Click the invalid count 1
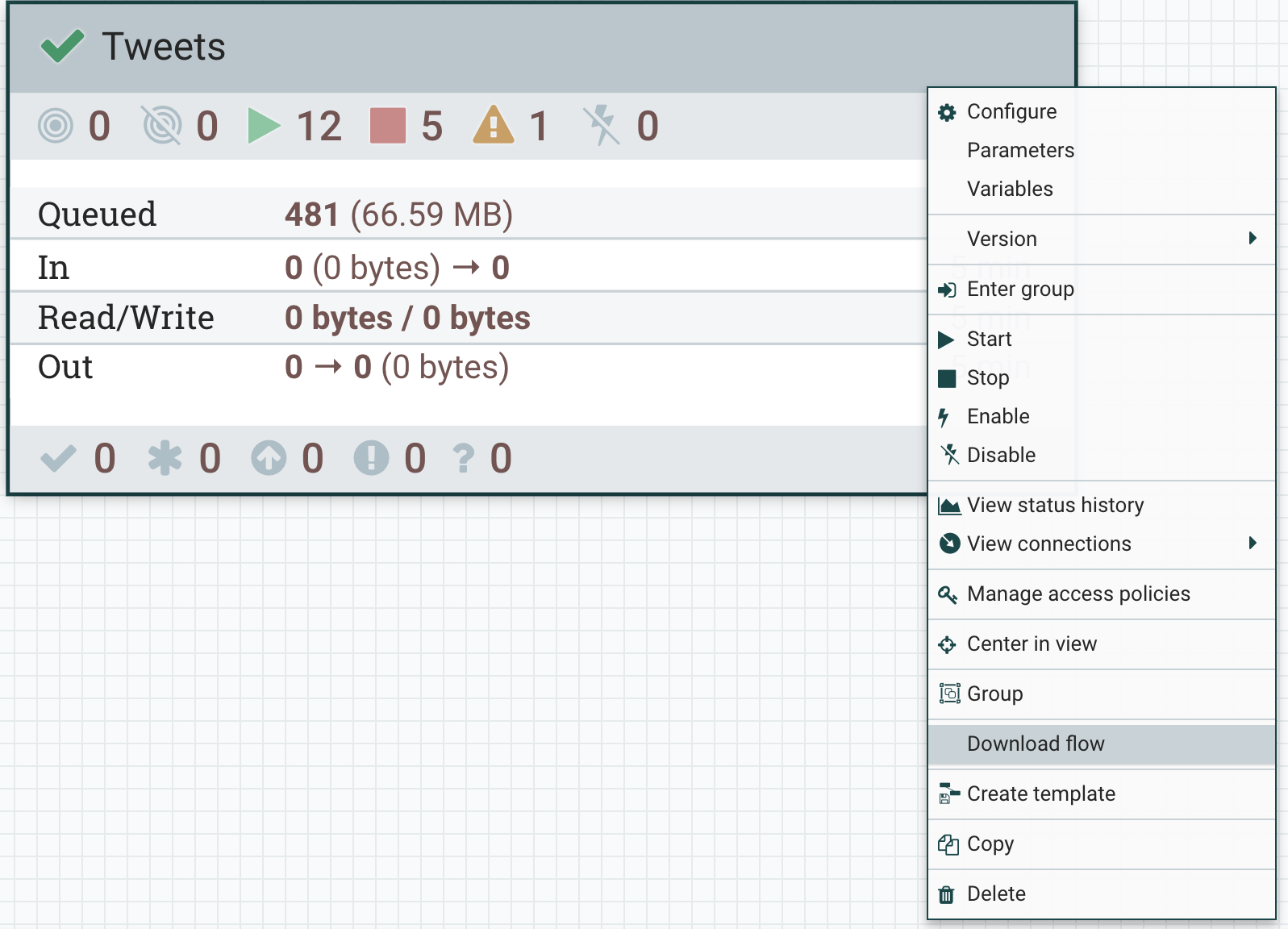Image resolution: width=1288 pixels, height=929 pixels. click(x=539, y=127)
